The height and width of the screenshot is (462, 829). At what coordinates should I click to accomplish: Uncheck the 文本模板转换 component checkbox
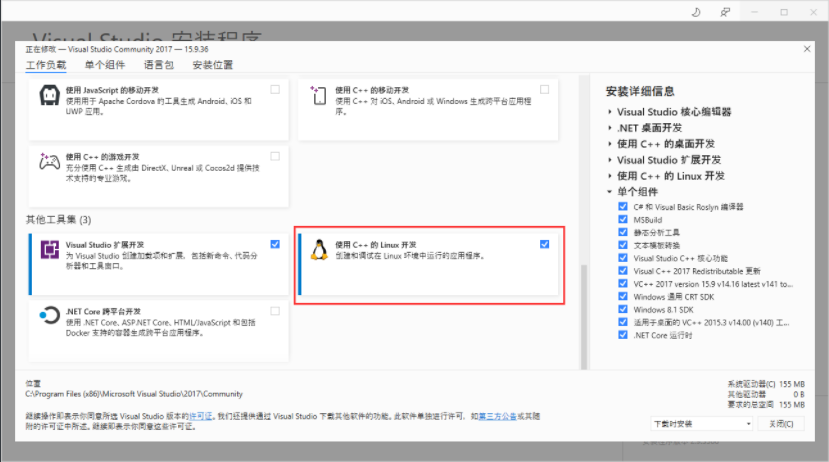coord(623,245)
